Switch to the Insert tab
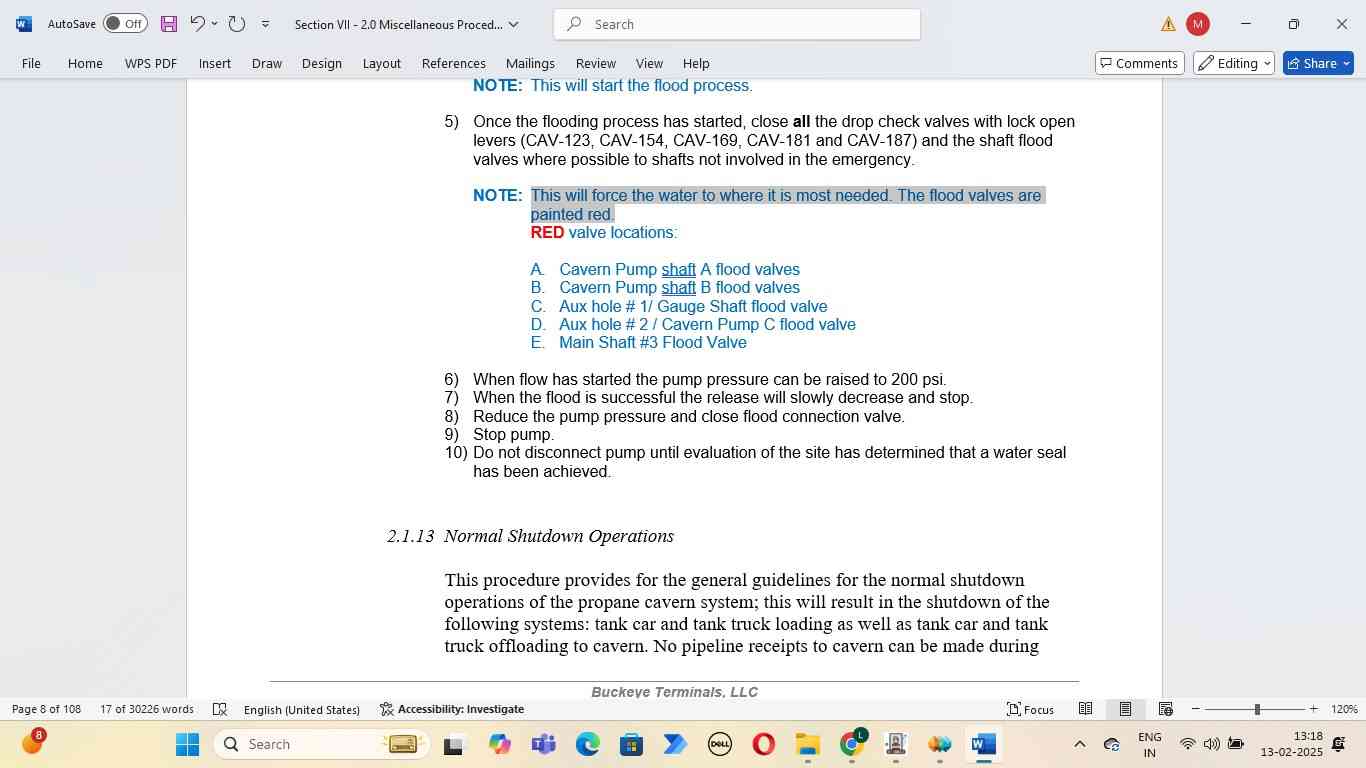The image size is (1366, 768). (x=215, y=63)
